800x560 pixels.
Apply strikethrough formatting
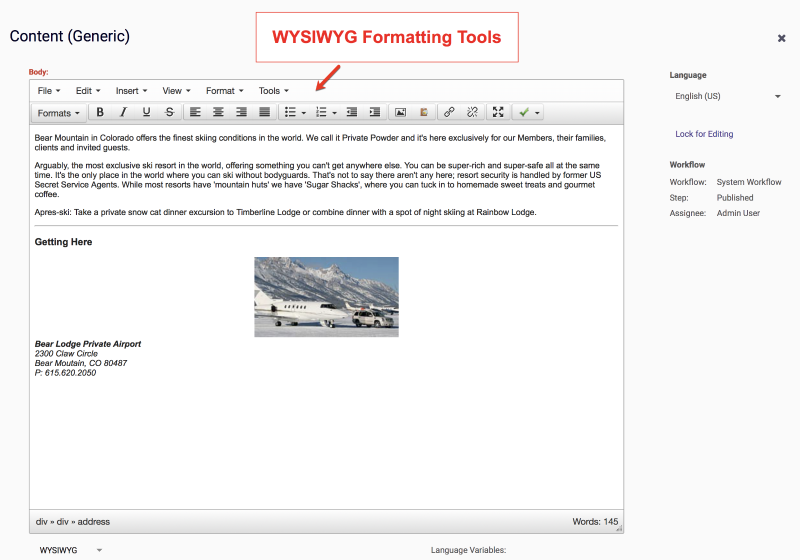[x=169, y=112]
